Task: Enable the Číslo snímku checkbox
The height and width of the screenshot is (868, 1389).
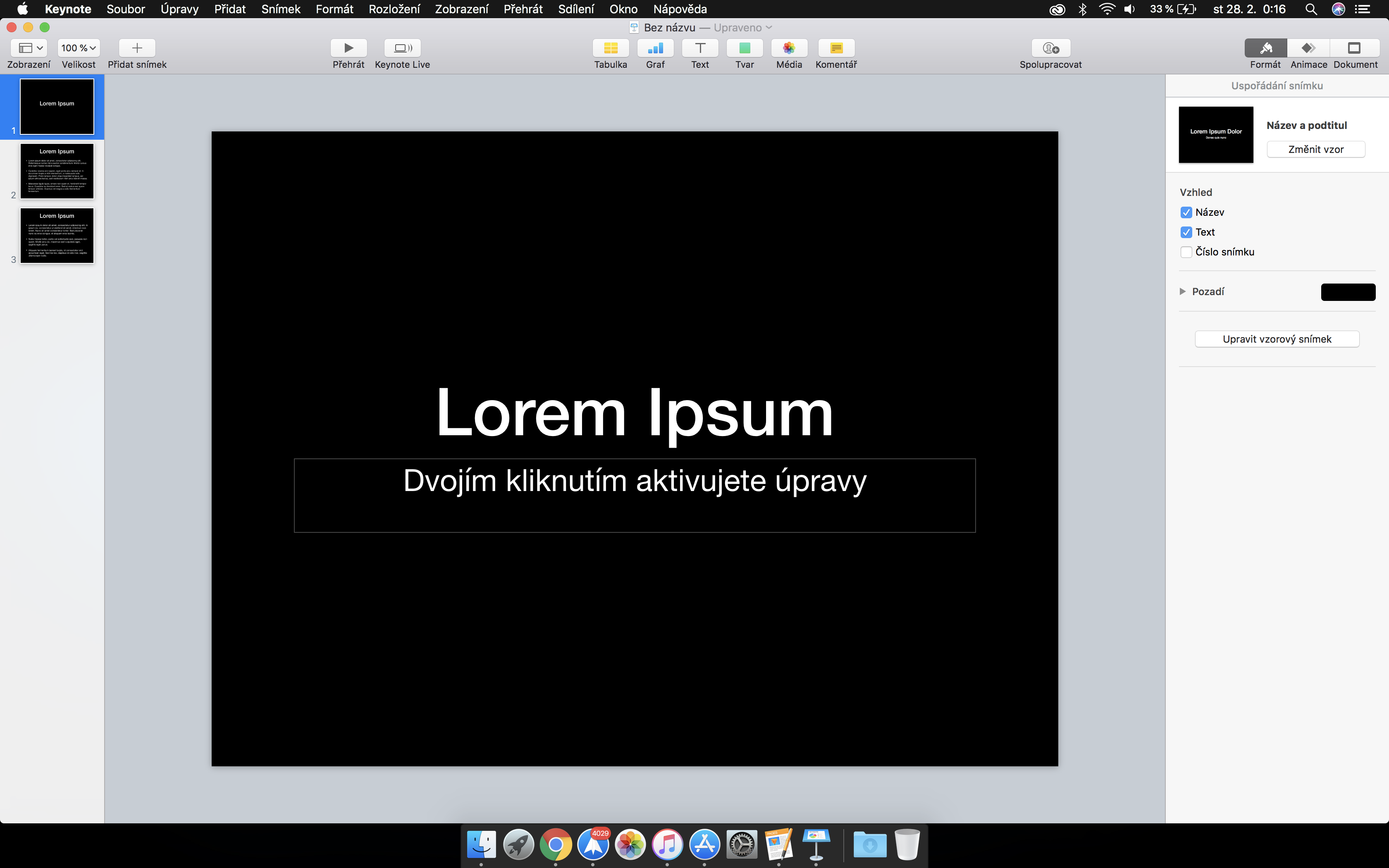Action: click(1186, 252)
